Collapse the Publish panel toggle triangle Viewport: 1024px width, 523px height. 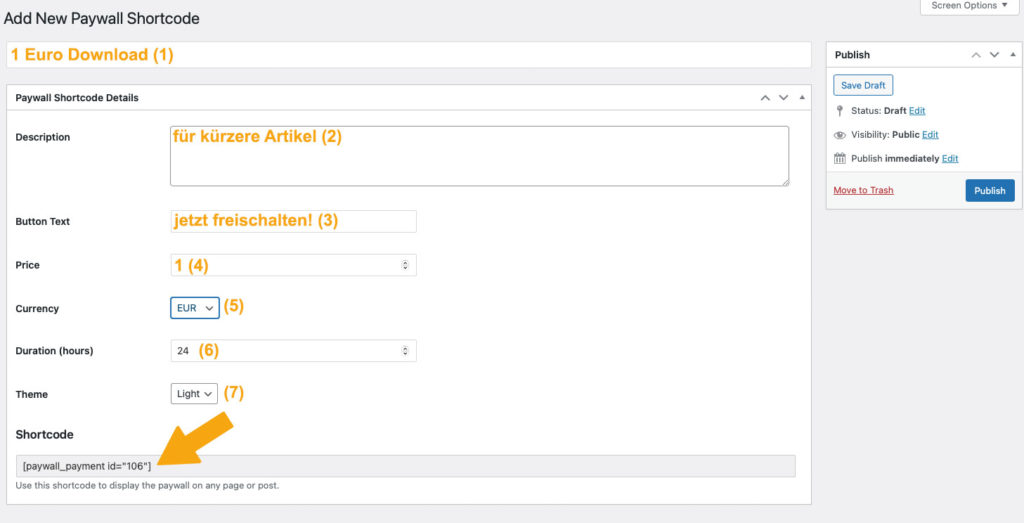(x=1013, y=55)
